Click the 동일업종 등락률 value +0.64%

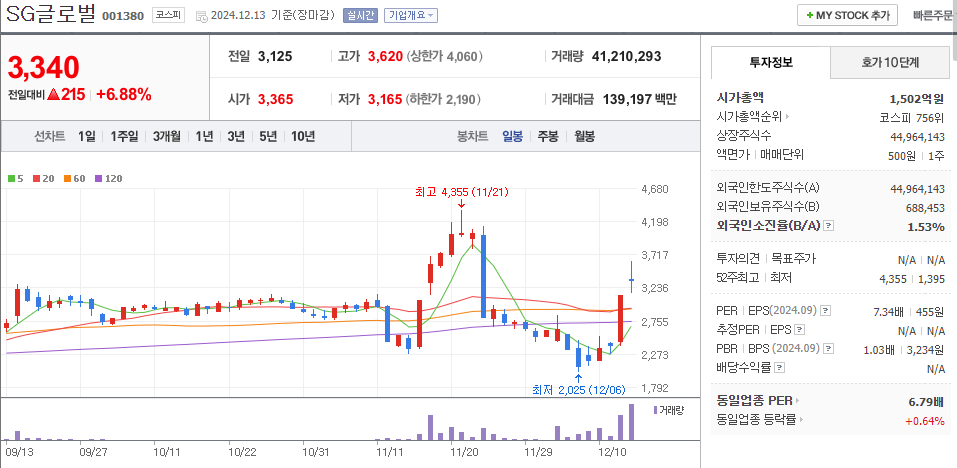click(x=925, y=421)
